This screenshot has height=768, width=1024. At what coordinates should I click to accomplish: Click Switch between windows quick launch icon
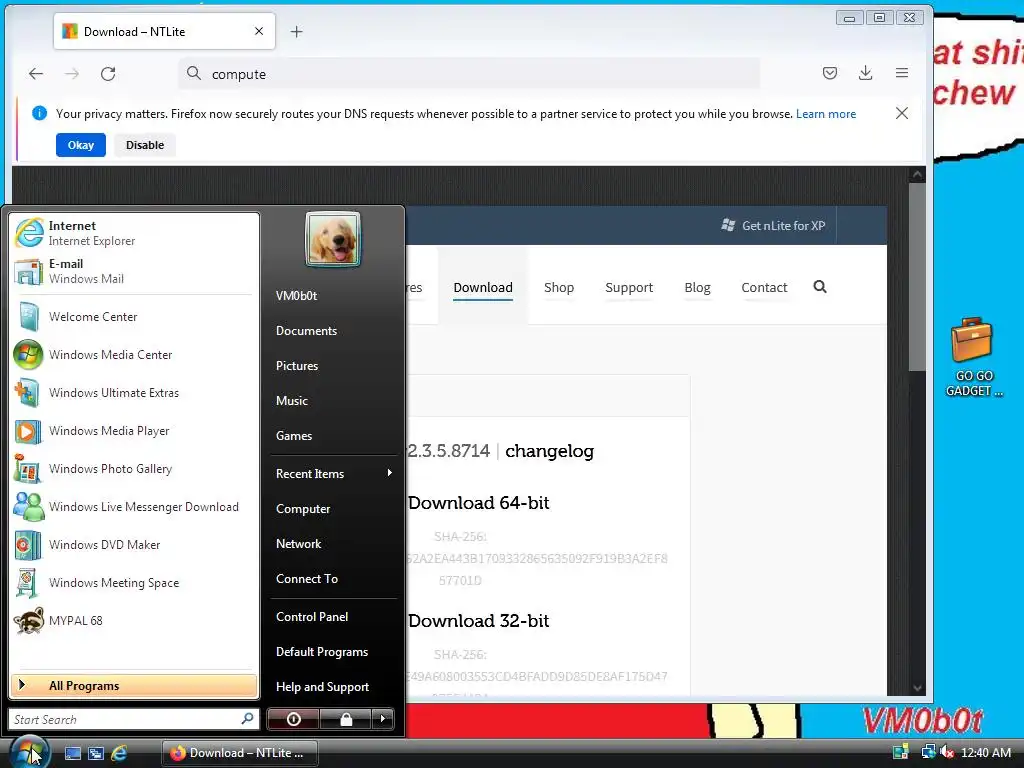pyautogui.click(x=96, y=753)
